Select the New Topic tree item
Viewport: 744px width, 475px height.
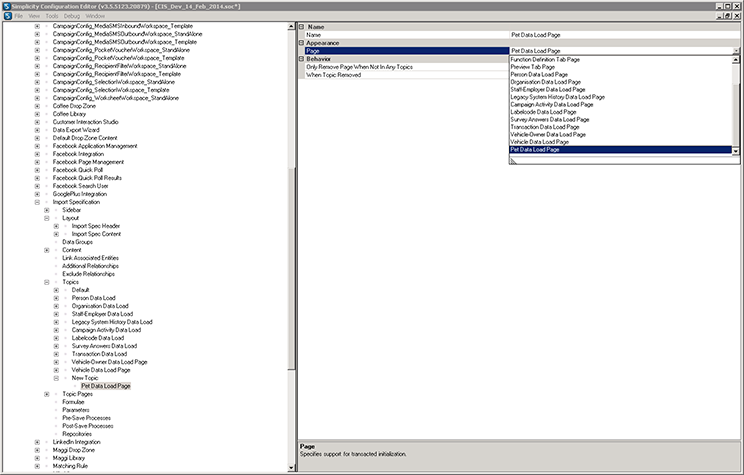[x=85, y=378]
